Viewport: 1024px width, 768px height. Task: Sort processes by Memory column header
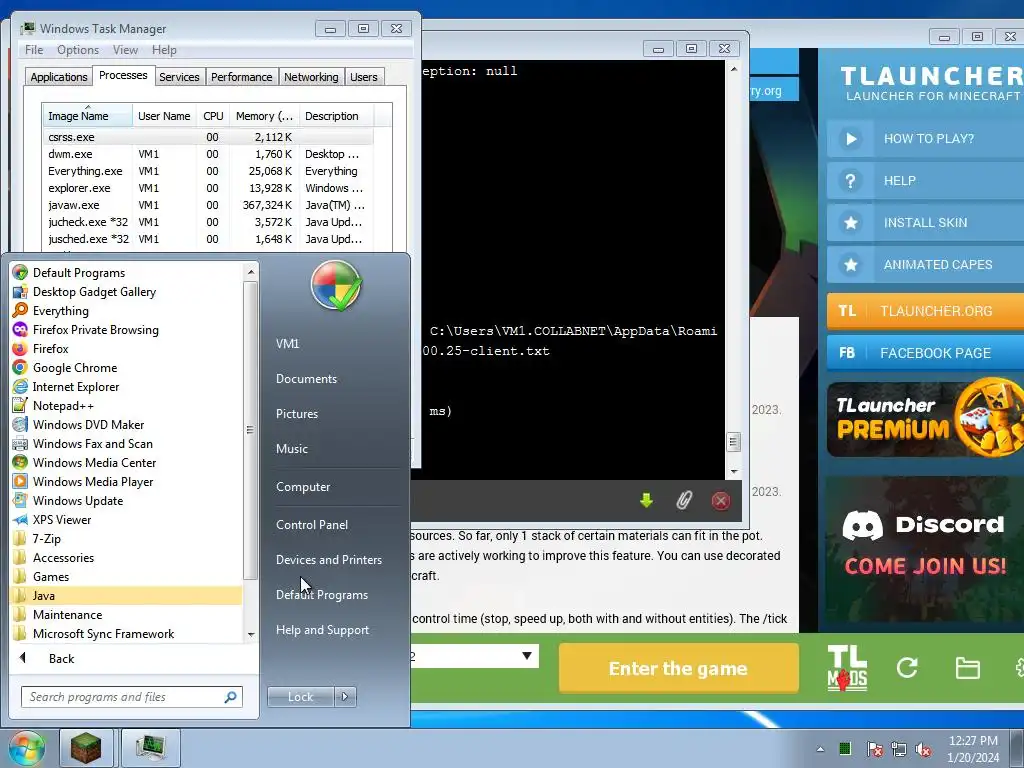point(264,116)
